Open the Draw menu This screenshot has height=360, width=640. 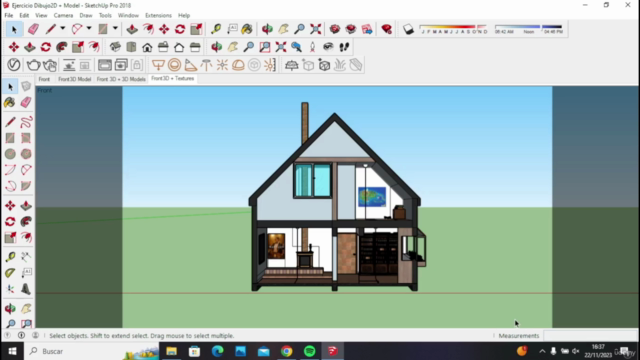86,16
